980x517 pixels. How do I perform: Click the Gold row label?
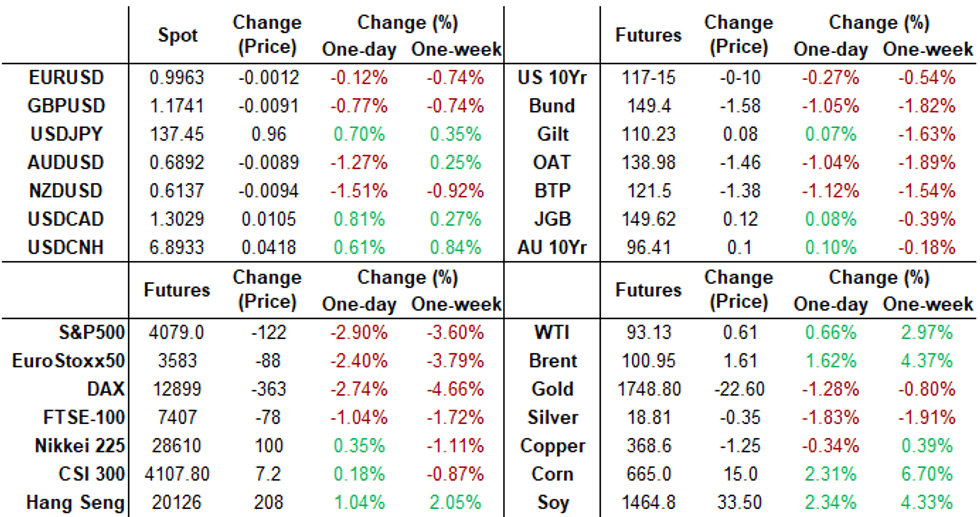point(553,390)
